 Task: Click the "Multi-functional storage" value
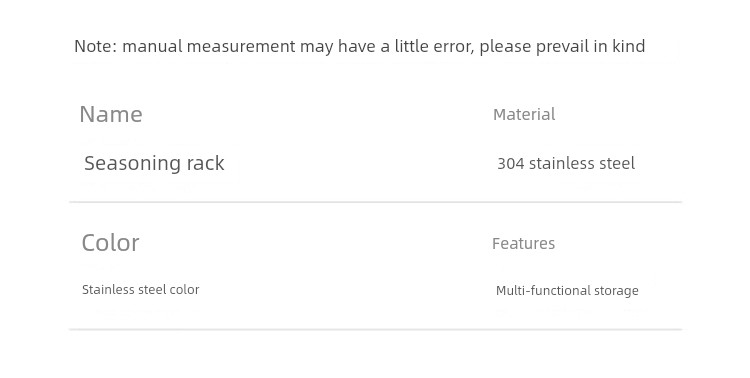pos(567,290)
